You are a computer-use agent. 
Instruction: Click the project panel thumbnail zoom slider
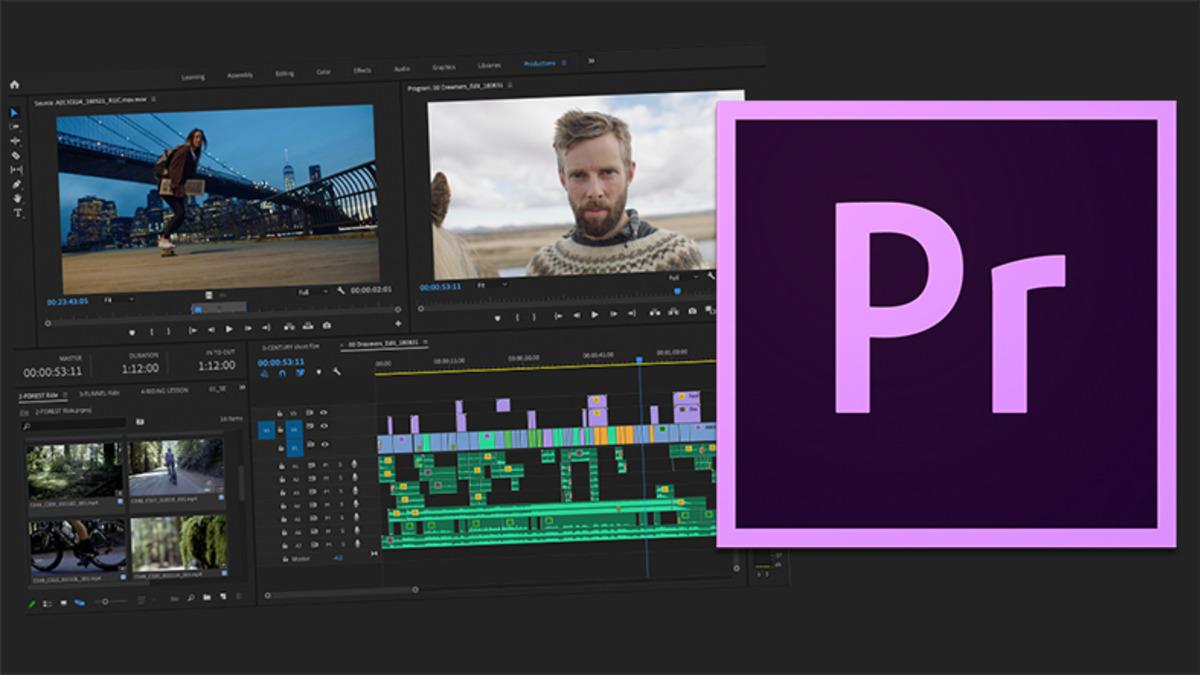(100, 602)
